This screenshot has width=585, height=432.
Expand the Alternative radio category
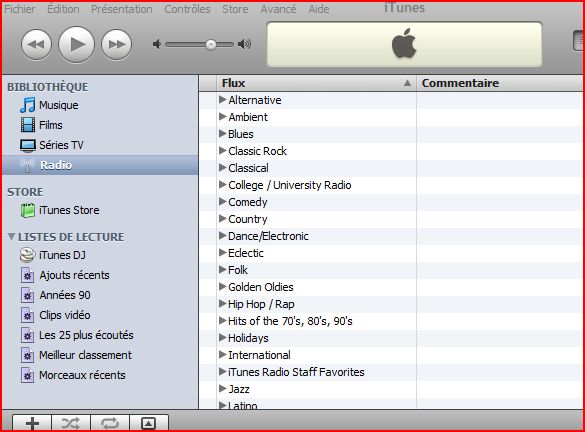click(223, 100)
